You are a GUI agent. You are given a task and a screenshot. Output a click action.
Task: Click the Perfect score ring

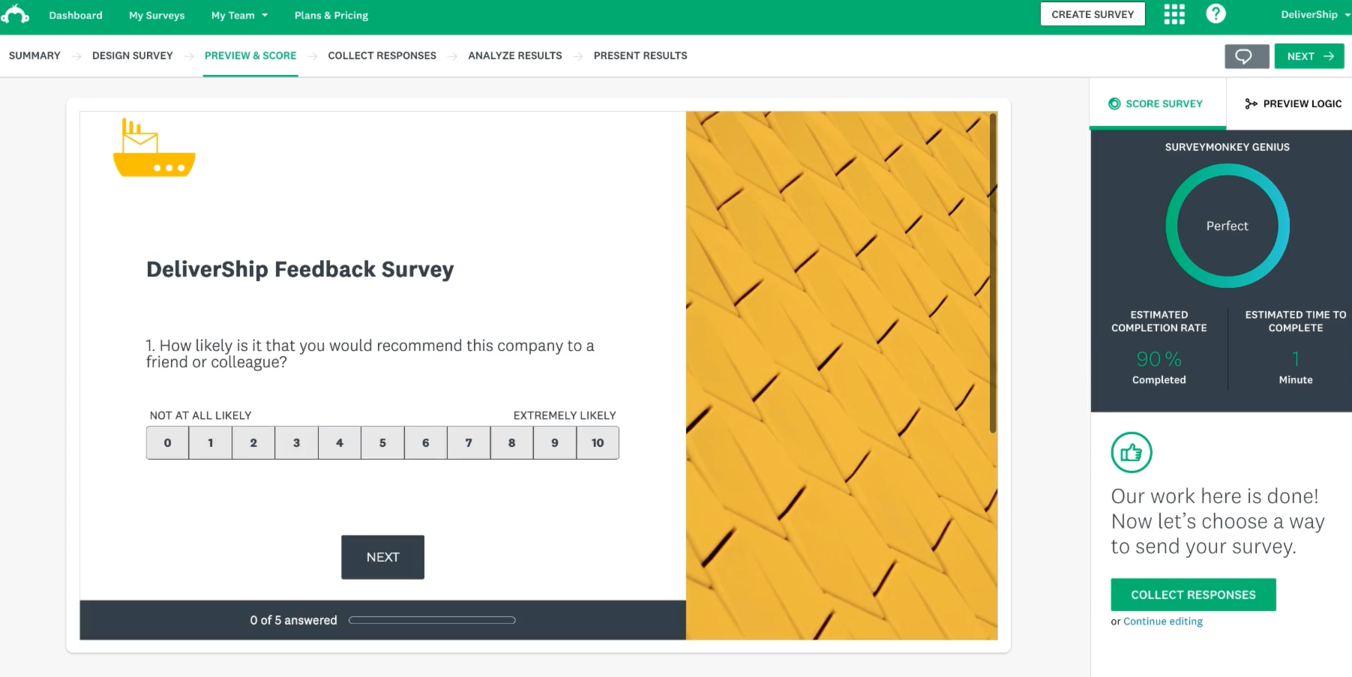(x=1227, y=226)
